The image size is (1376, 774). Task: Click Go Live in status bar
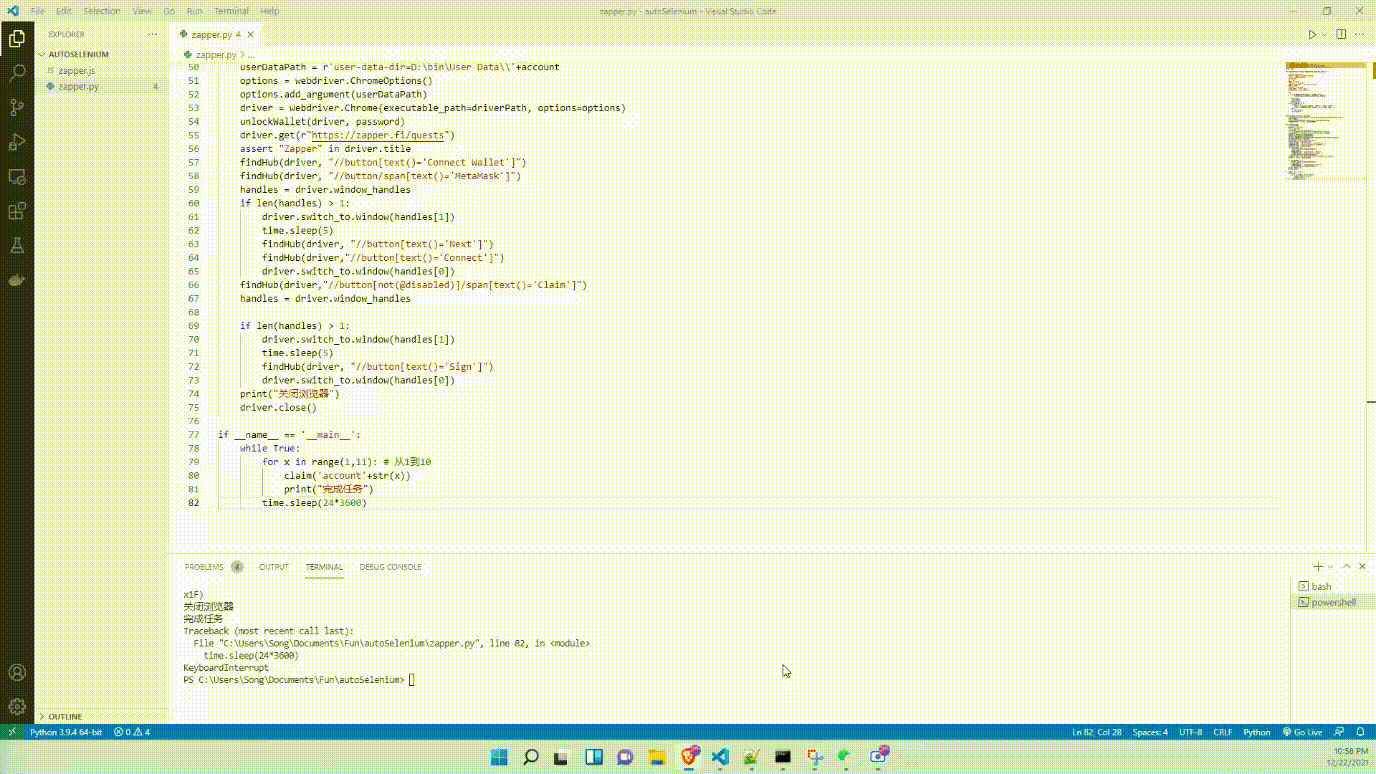tap(1303, 732)
